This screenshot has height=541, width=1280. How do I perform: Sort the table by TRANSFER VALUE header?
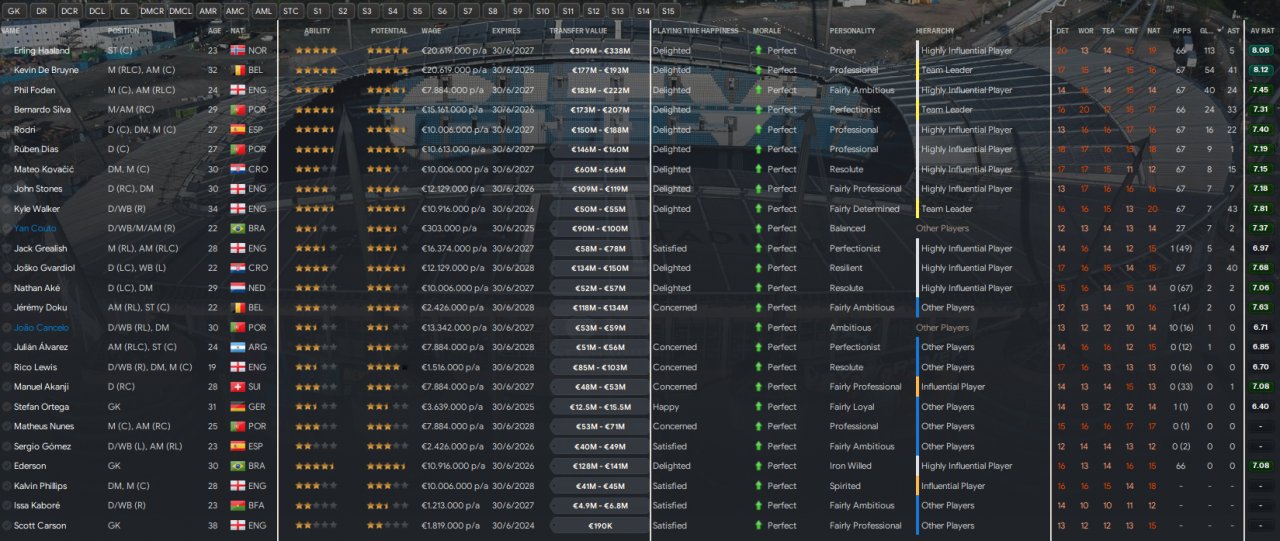(x=578, y=31)
